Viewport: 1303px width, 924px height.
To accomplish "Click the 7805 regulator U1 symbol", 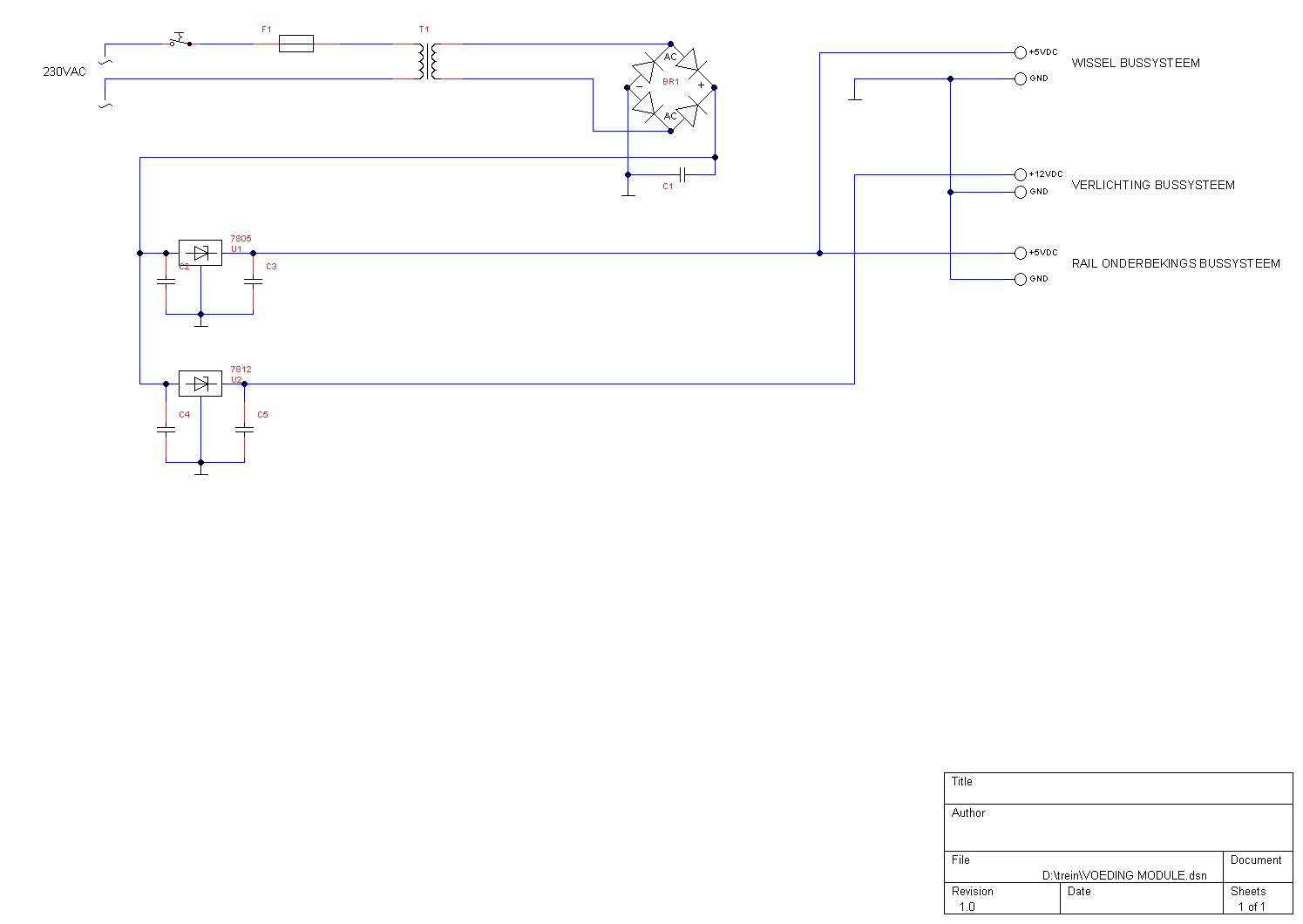I will (x=200, y=253).
